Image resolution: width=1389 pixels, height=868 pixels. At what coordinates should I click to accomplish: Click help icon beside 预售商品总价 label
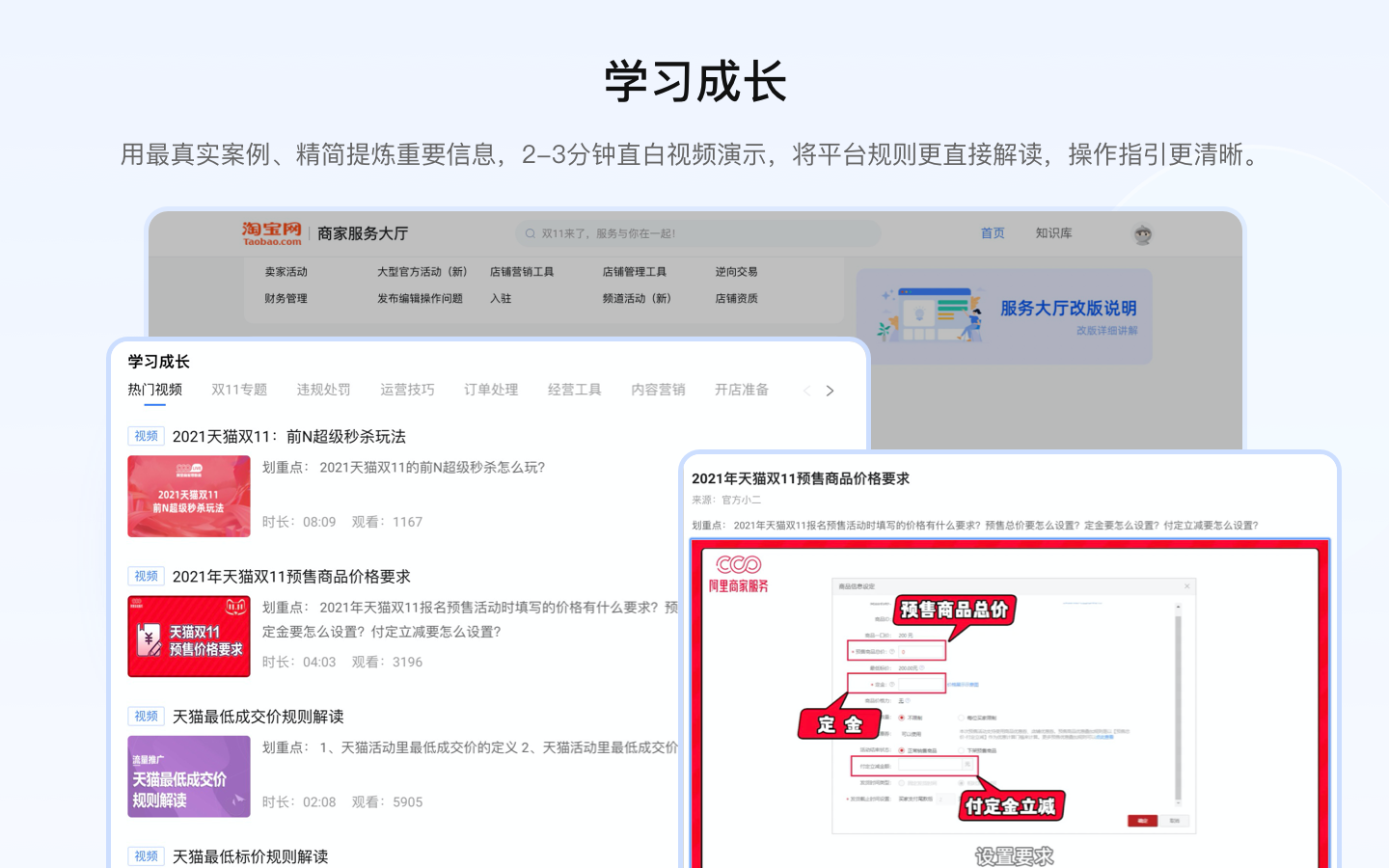click(892, 652)
